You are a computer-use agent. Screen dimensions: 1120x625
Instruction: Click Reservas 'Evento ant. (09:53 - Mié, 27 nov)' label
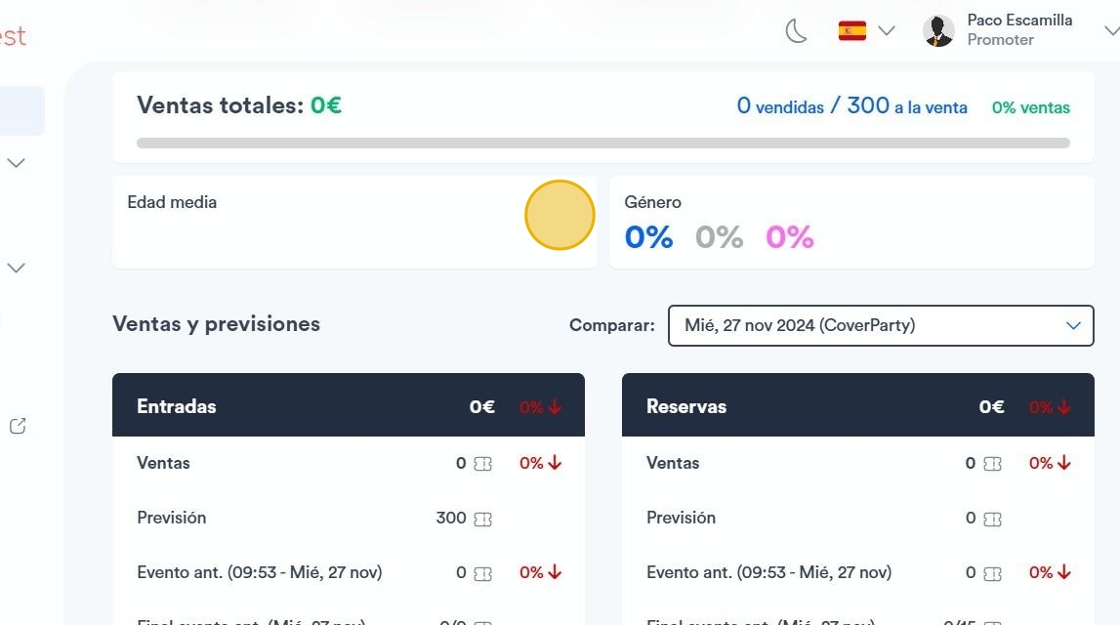pos(769,573)
